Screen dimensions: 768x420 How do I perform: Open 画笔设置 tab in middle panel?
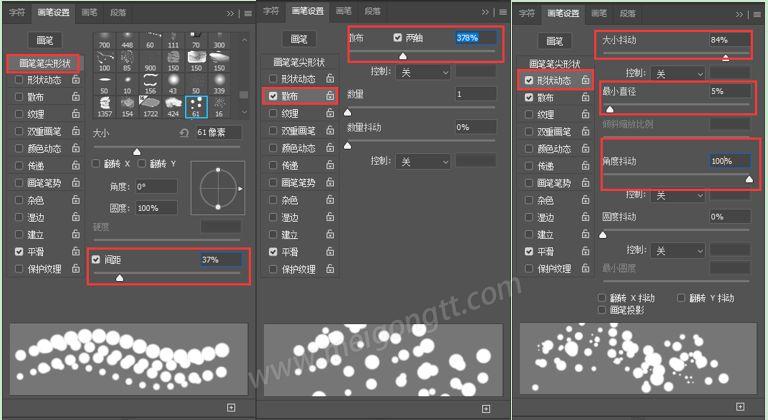pos(308,11)
